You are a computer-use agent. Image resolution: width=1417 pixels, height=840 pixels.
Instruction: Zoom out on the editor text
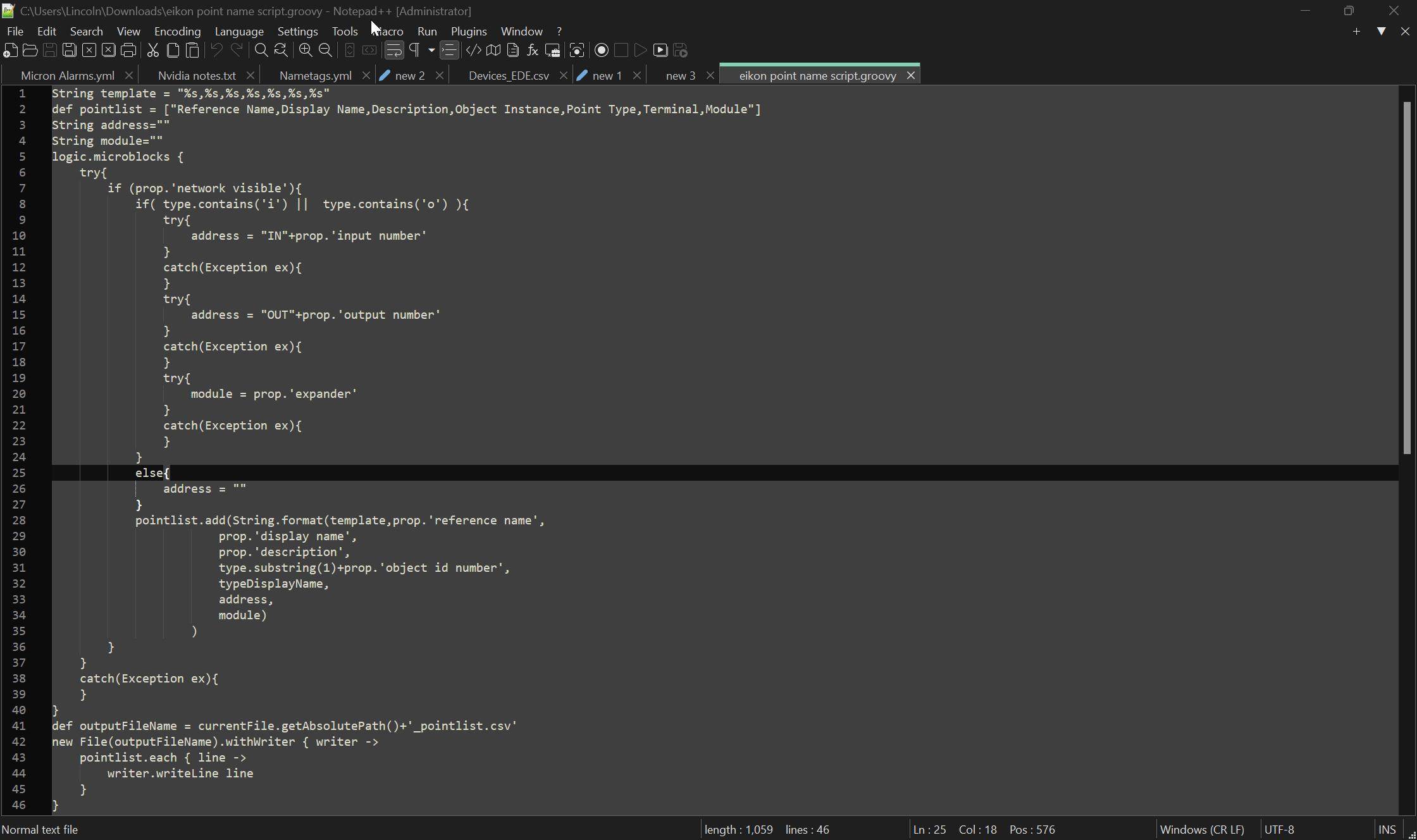[325, 51]
